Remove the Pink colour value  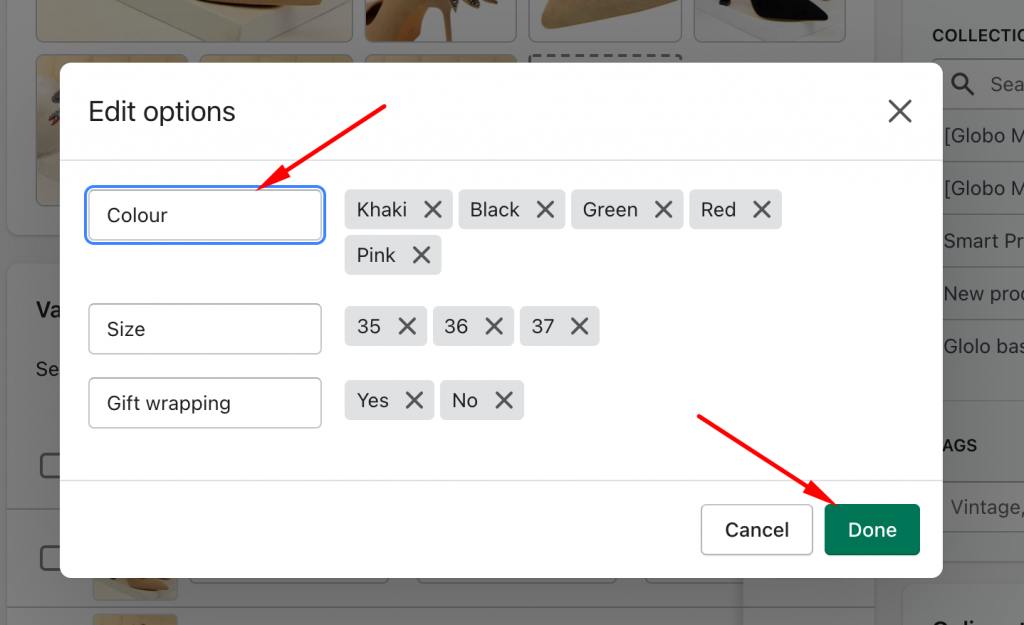[x=420, y=255]
